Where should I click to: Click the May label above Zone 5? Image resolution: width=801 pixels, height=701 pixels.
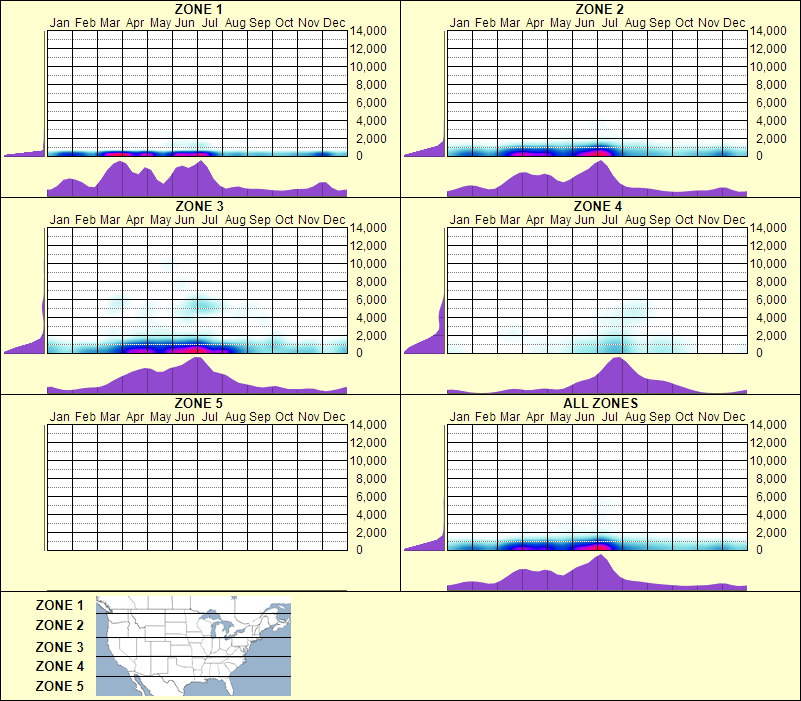[160, 417]
